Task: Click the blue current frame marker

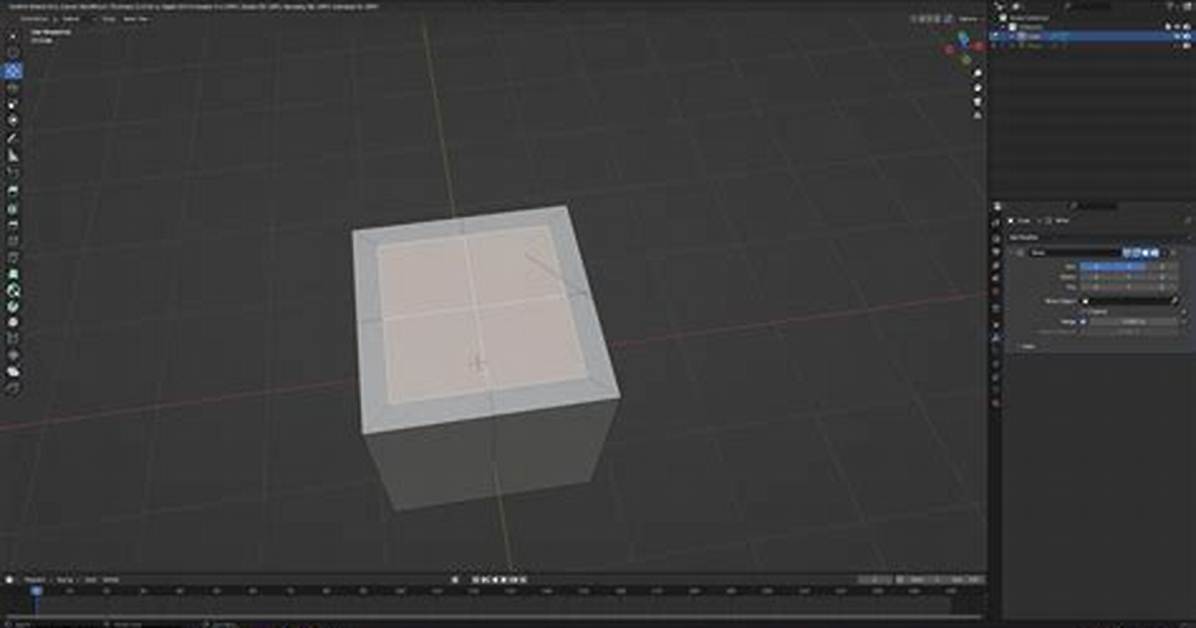Action: [x=36, y=591]
